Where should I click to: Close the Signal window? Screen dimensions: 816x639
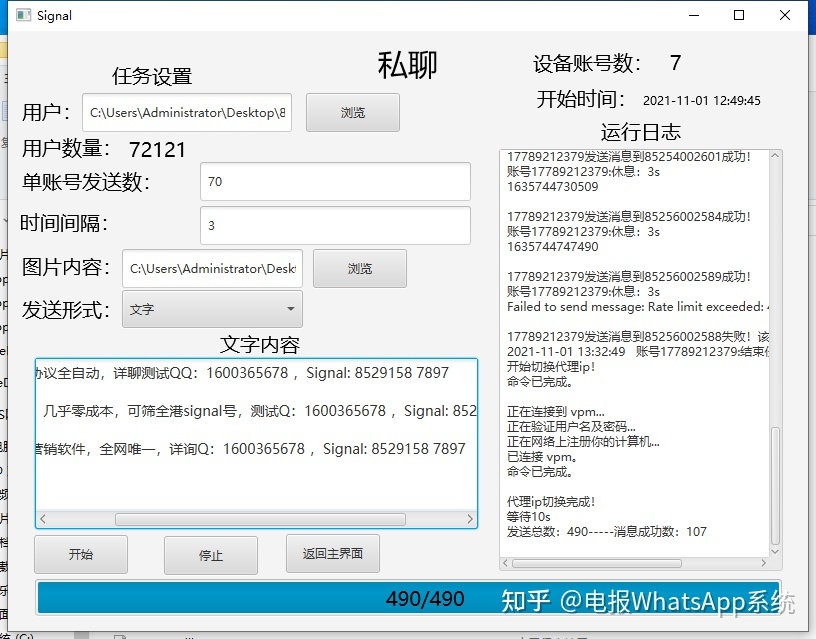(x=785, y=15)
